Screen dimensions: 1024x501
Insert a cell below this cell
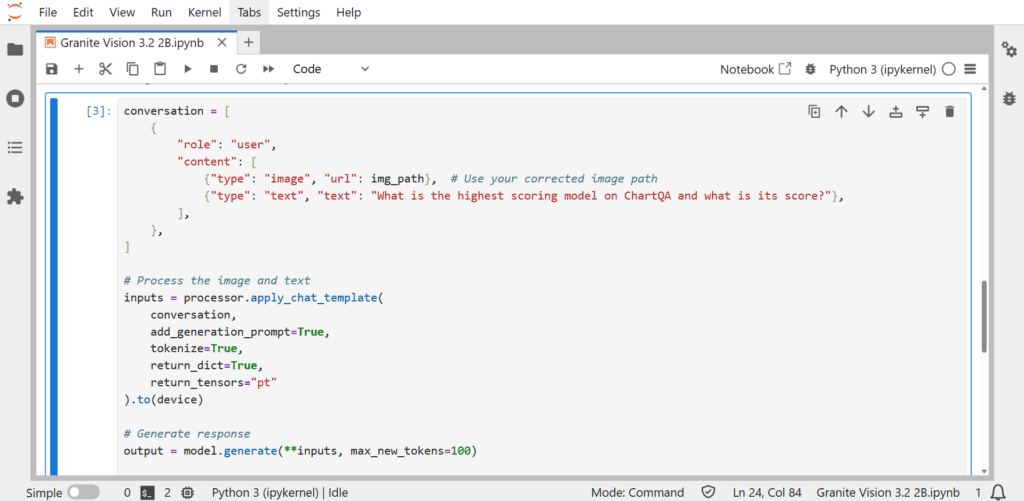pyautogui.click(x=922, y=112)
